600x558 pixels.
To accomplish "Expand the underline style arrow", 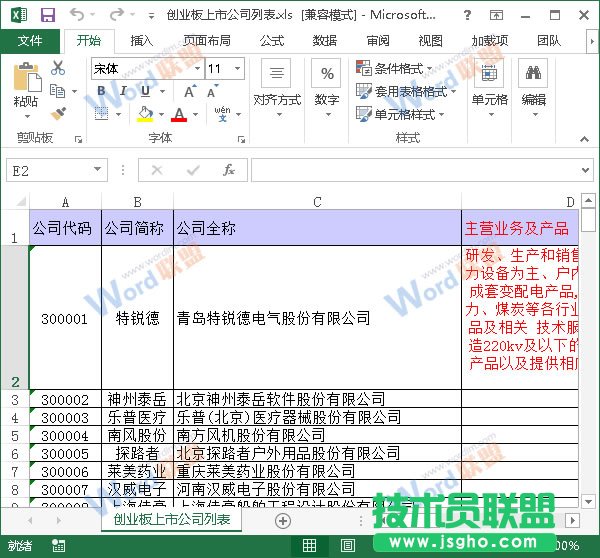I will [163, 91].
